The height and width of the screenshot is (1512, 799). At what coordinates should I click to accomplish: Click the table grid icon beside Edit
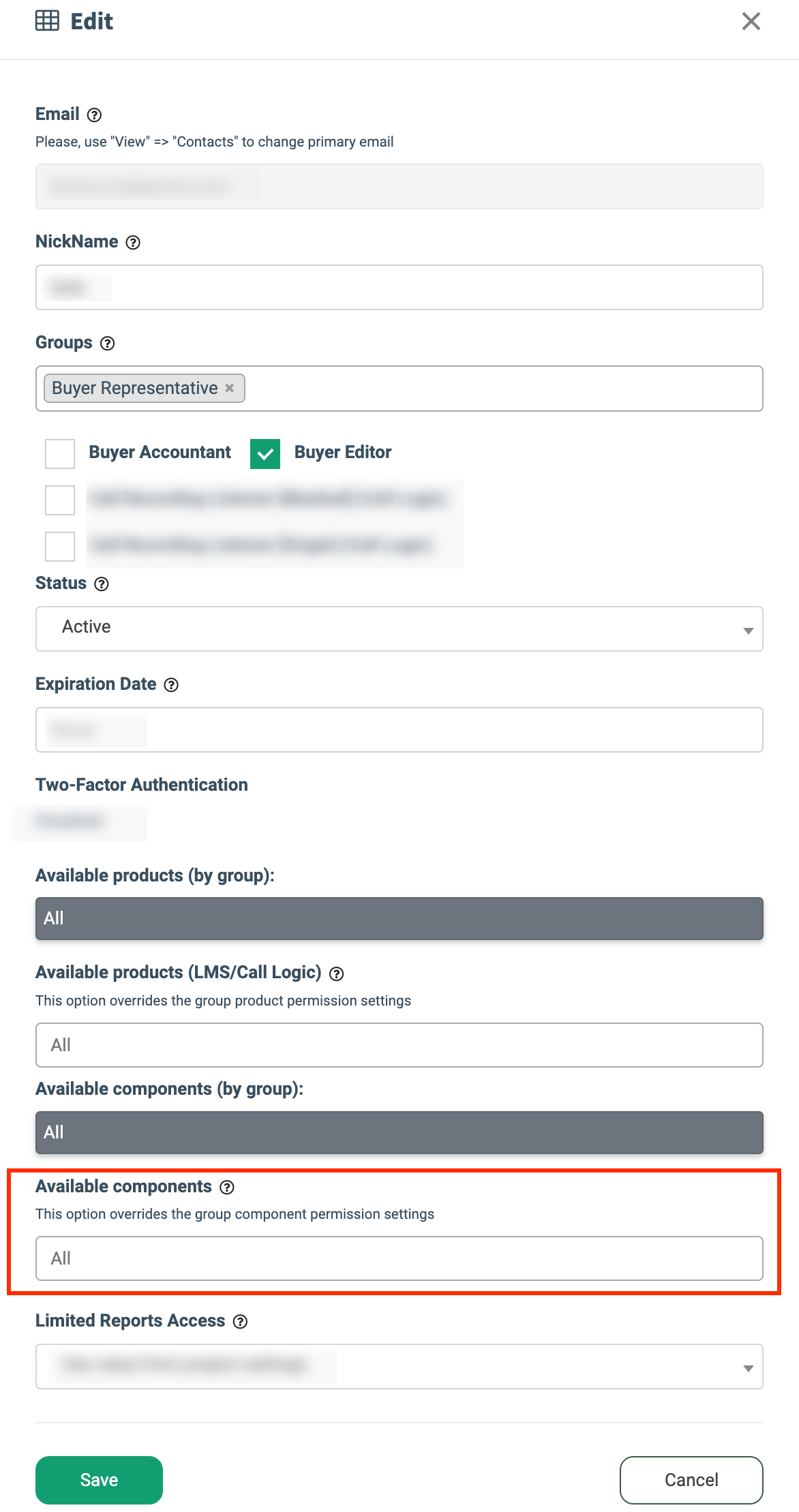(x=47, y=21)
